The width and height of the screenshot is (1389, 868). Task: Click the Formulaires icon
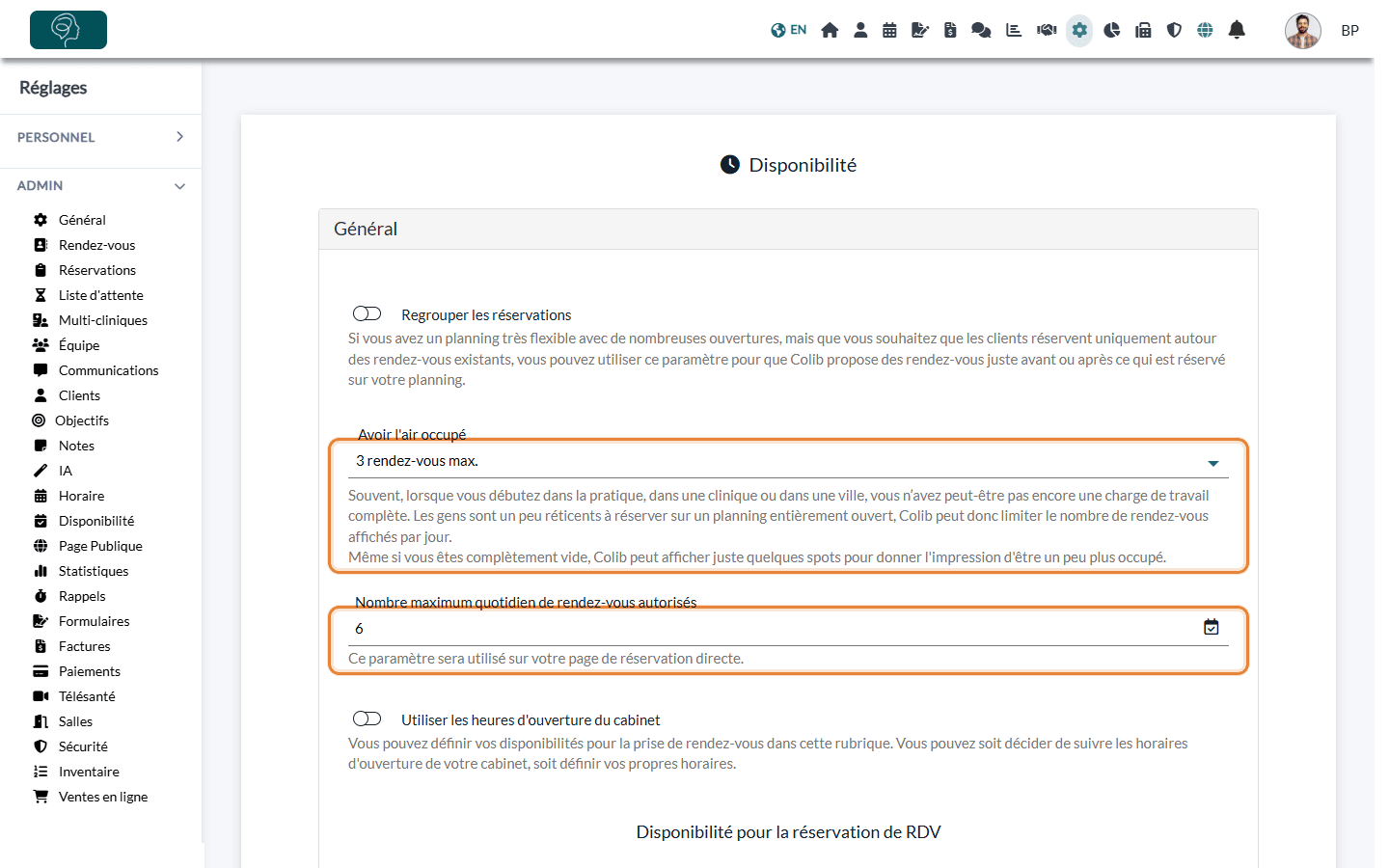point(41,621)
